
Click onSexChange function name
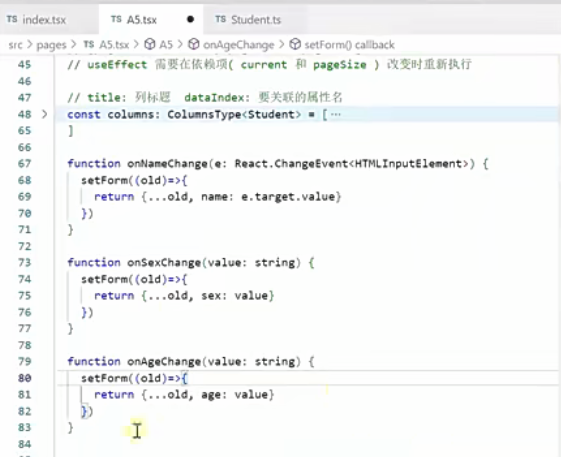tap(164, 263)
